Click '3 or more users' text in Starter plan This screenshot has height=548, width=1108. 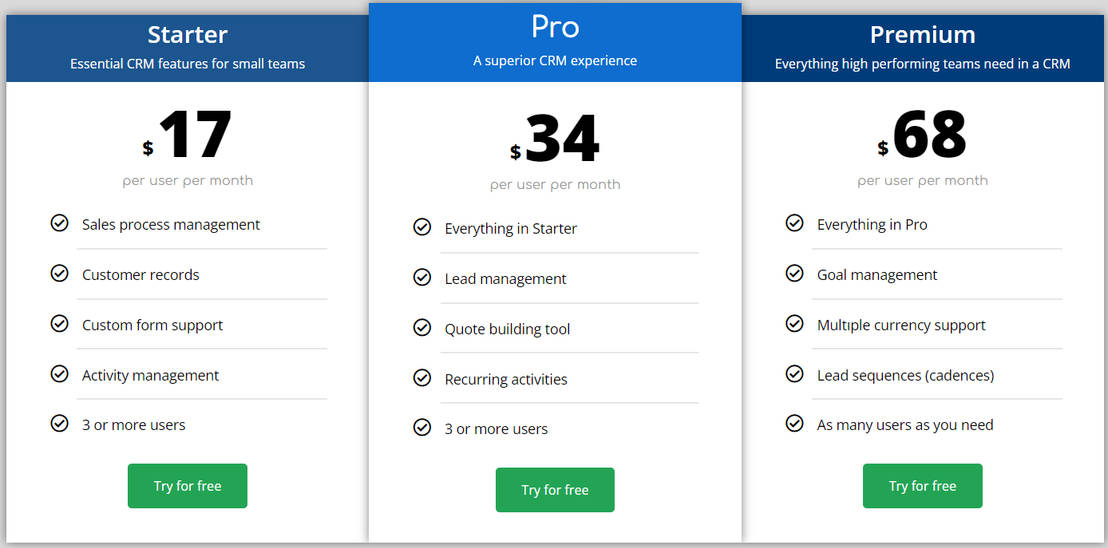[x=134, y=425]
